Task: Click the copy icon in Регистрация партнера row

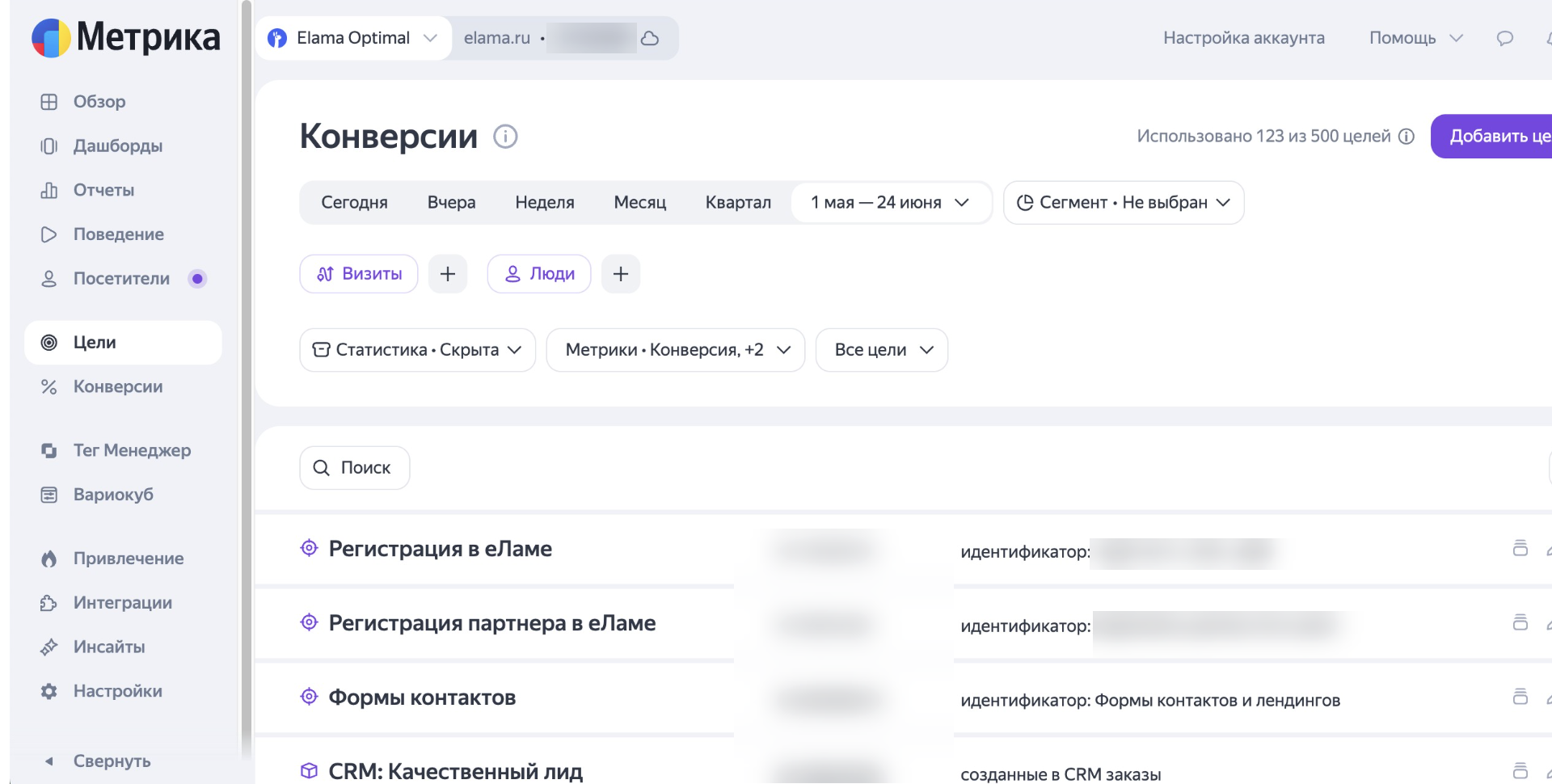Action: [x=1520, y=622]
